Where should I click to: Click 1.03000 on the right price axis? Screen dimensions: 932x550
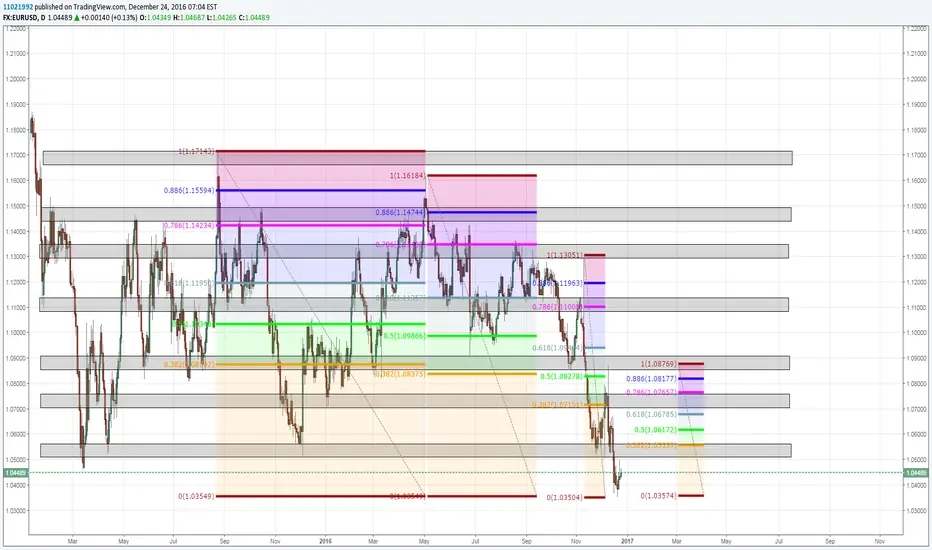pyautogui.click(x=916, y=511)
